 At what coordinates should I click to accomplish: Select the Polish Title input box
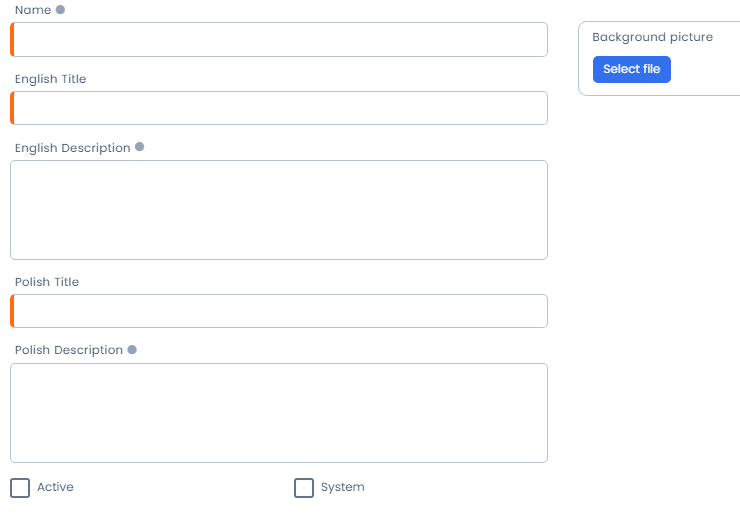280,311
